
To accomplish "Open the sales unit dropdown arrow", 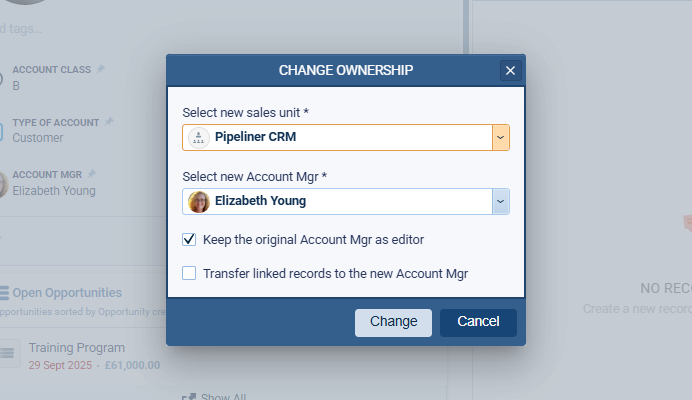I will point(501,137).
